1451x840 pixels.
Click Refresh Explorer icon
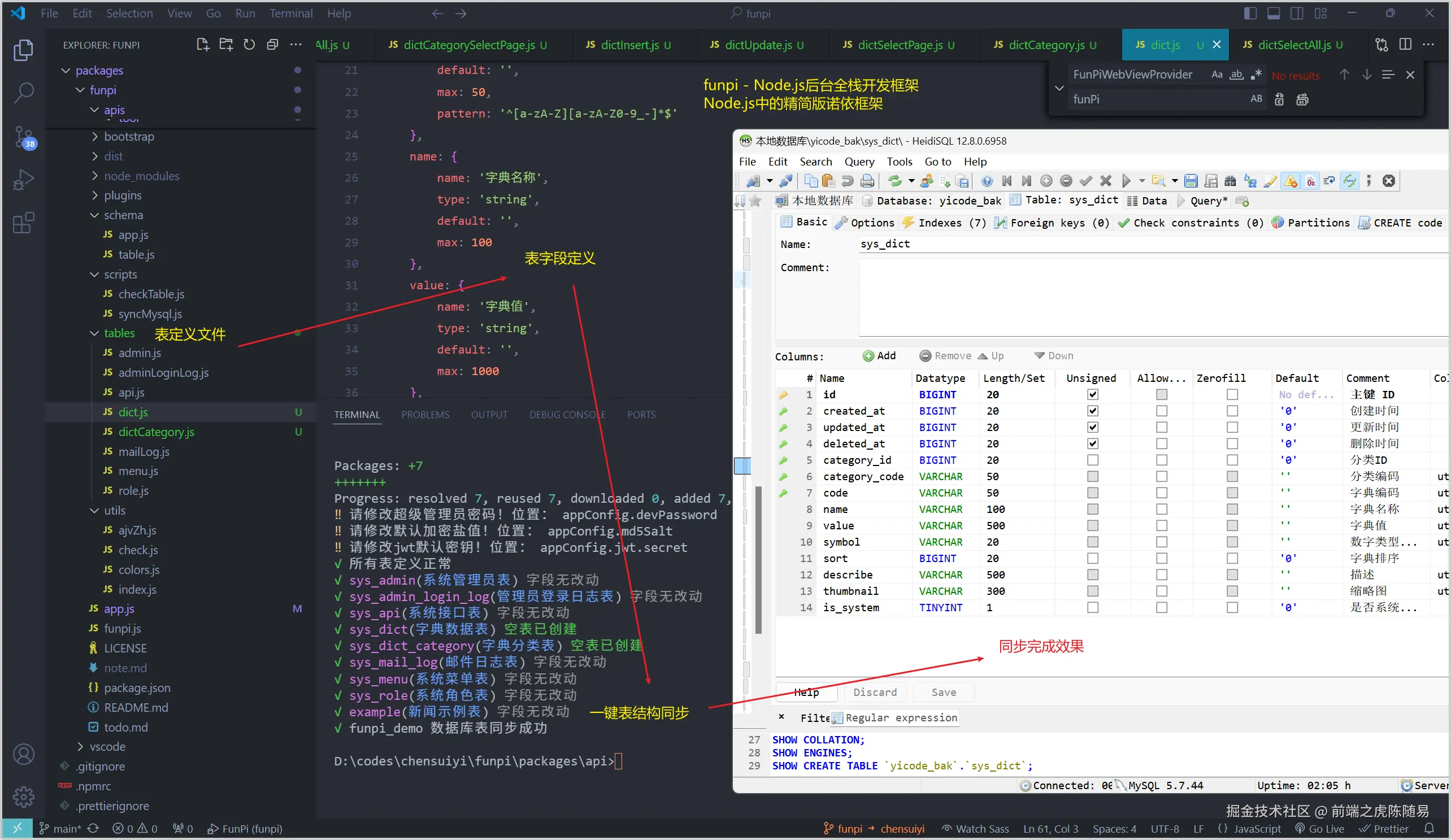[249, 45]
